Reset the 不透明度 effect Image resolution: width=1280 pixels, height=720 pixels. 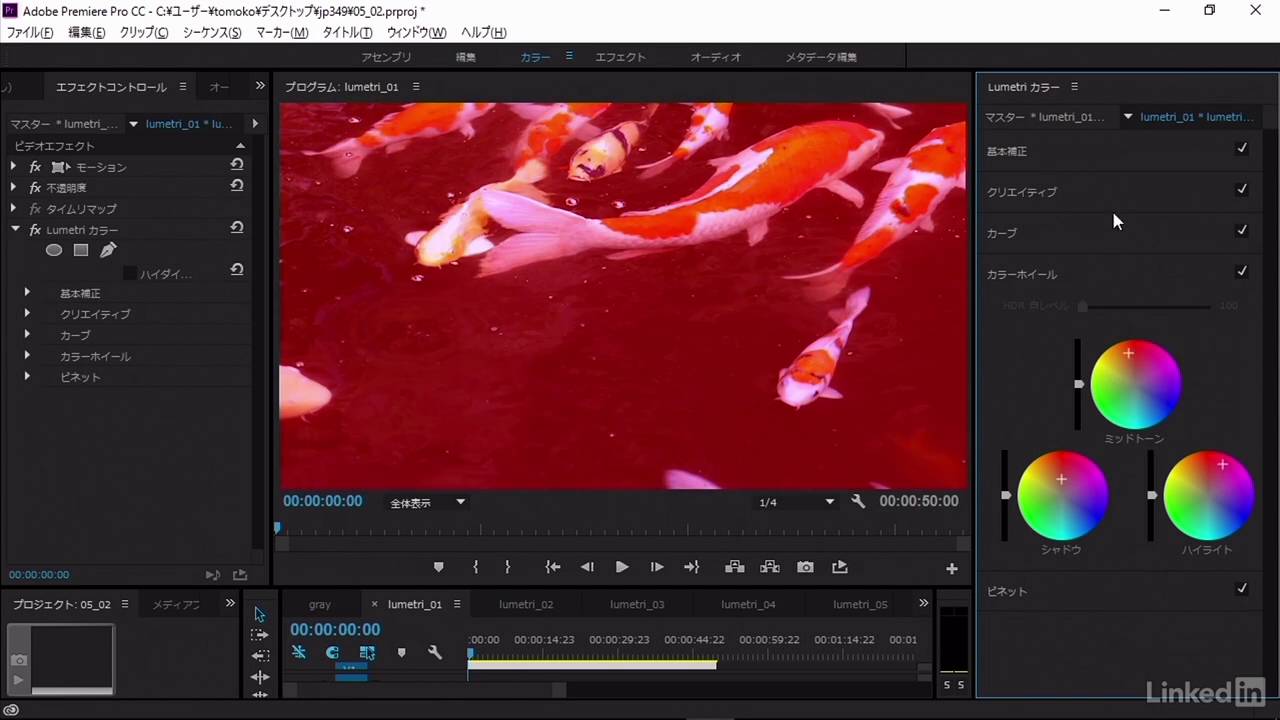[237, 186]
